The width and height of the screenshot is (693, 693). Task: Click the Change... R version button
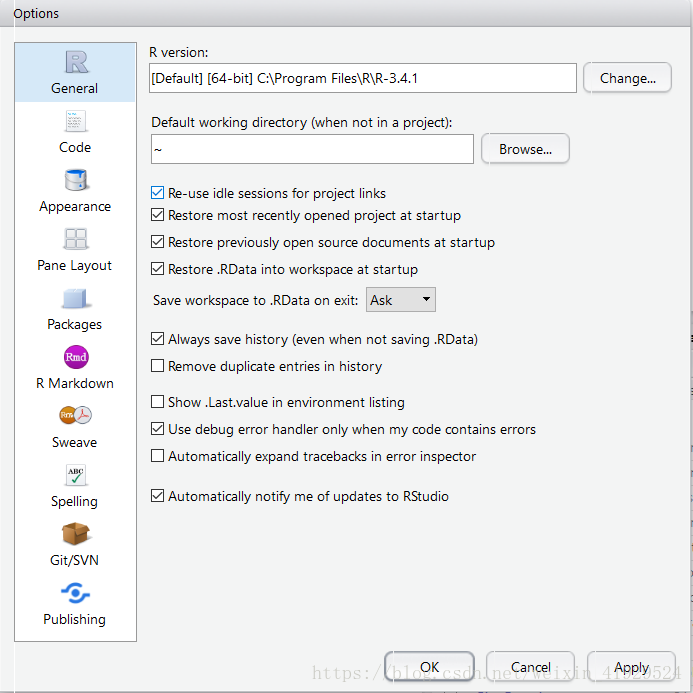[627, 78]
